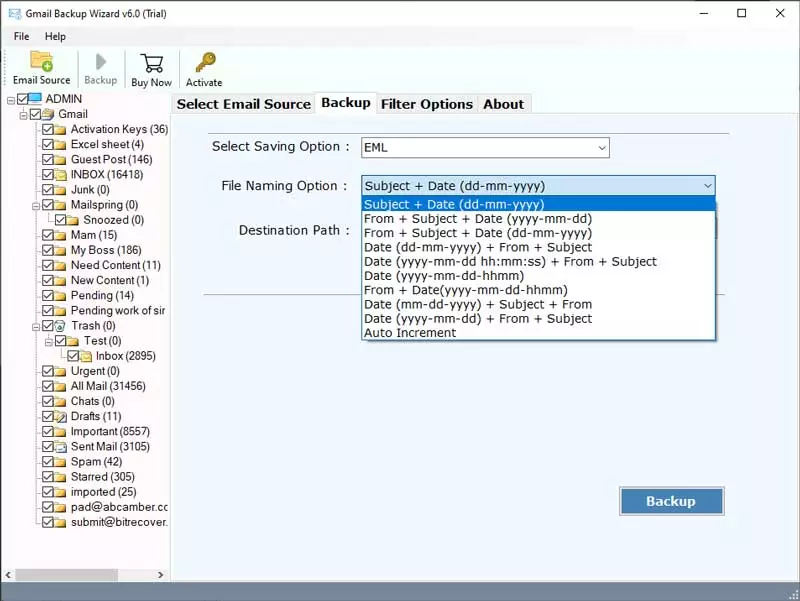Click the Sent Mail (3105) folder icon

point(60,447)
